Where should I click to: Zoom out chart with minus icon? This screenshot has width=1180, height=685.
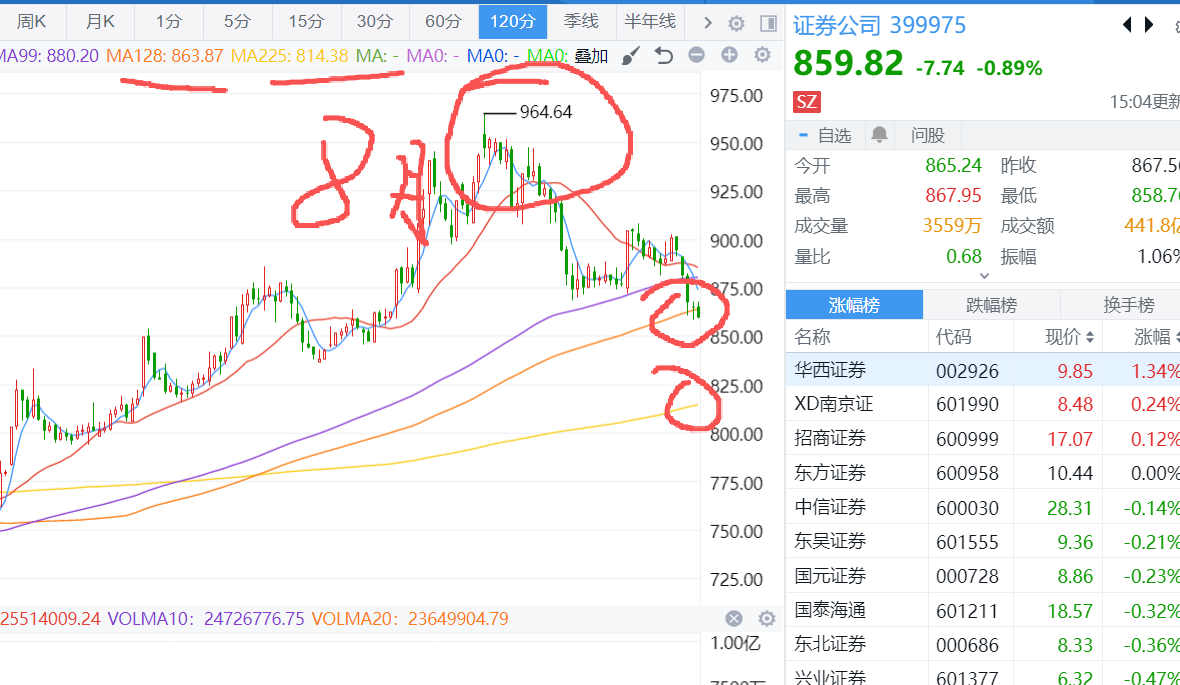click(696, 56)
